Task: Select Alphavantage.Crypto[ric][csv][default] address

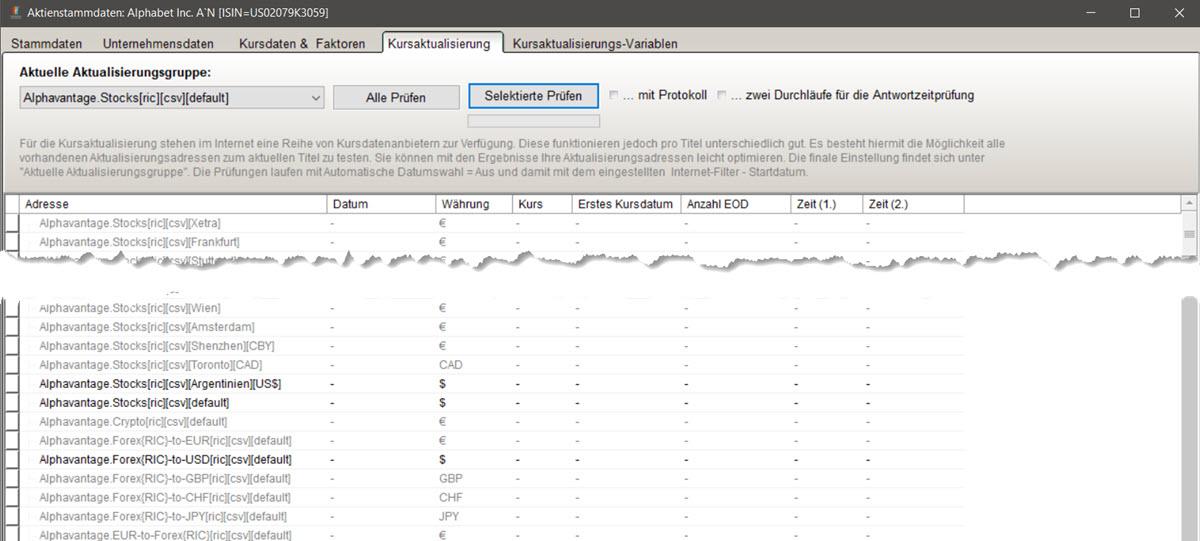Action: [x=134, y=422]
